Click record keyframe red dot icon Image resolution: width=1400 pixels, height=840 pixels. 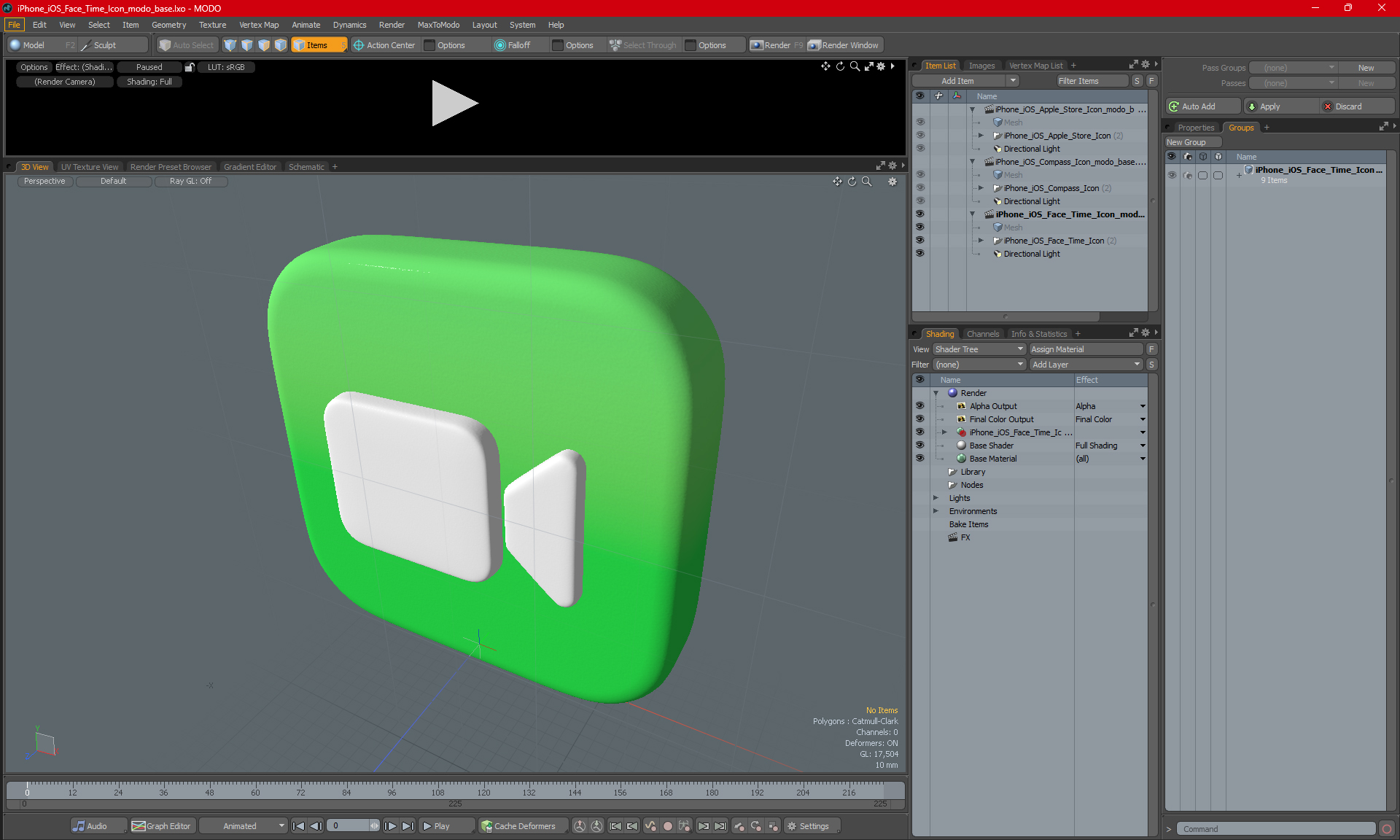click(667, 826)
